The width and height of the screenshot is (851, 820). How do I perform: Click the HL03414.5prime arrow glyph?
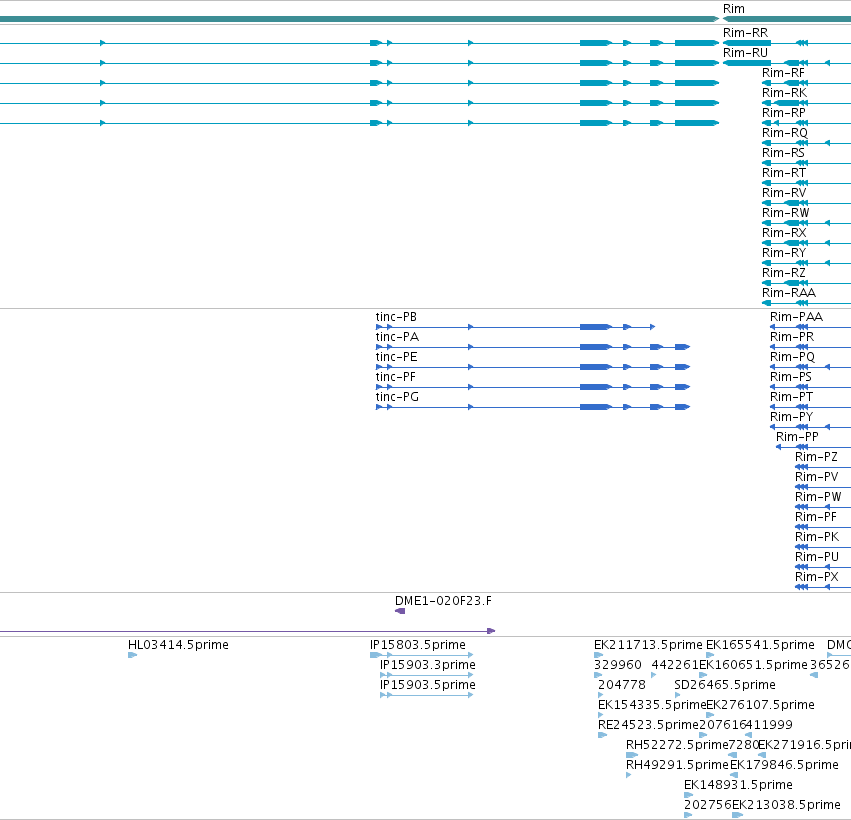pos(132,656)
